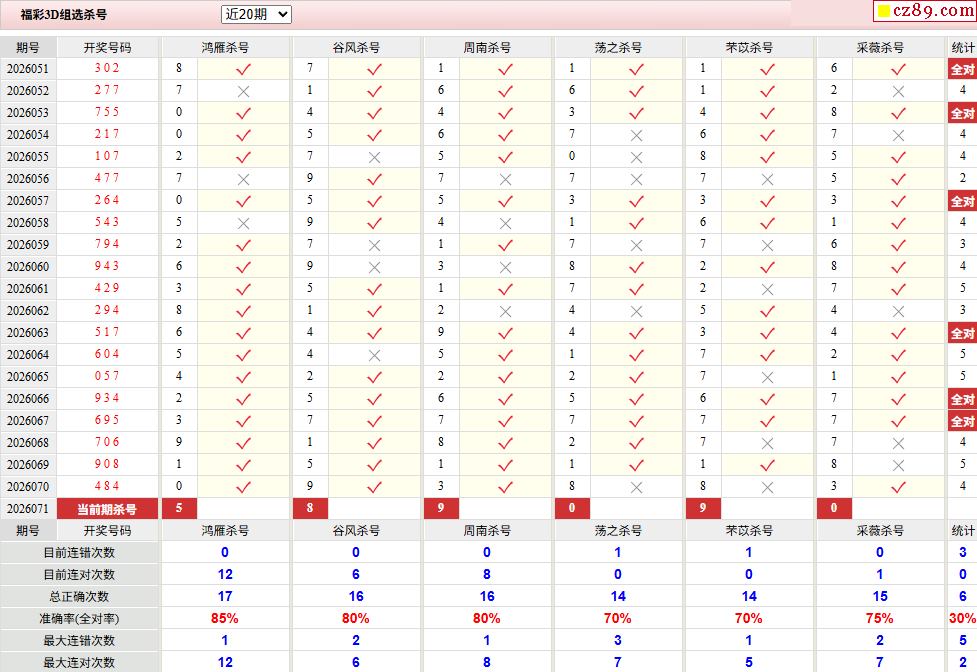Click the 荡之 cross mark in row 2026054
The width and height of the screenshot is (977, 672).
pos(636,135)
